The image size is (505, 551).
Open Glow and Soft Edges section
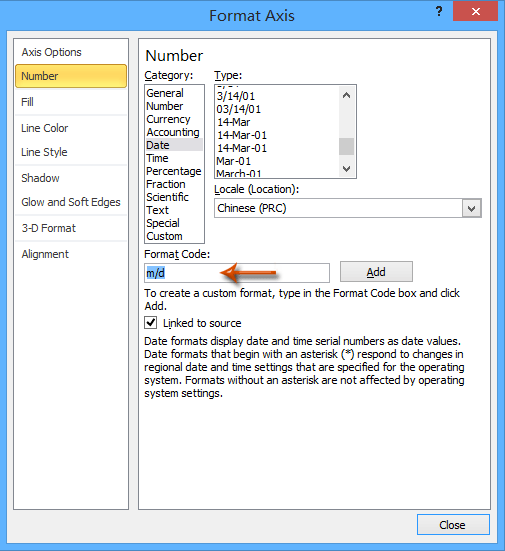point(71,202)
